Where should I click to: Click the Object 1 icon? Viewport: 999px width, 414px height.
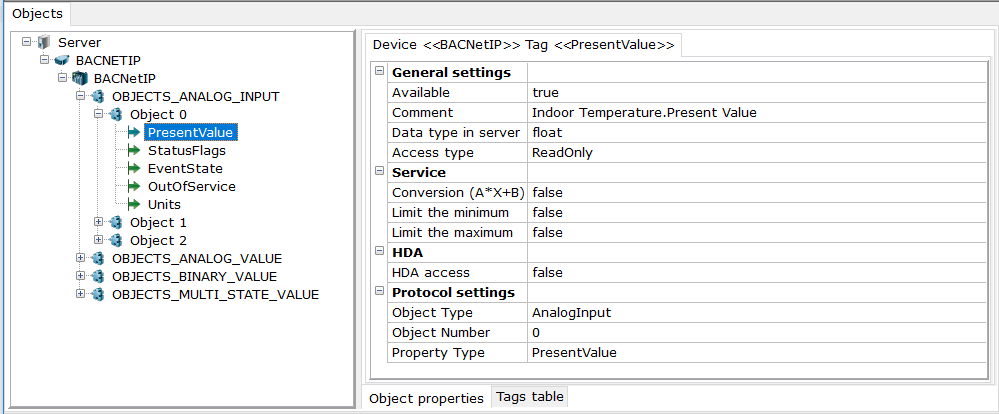pos(115,223)
